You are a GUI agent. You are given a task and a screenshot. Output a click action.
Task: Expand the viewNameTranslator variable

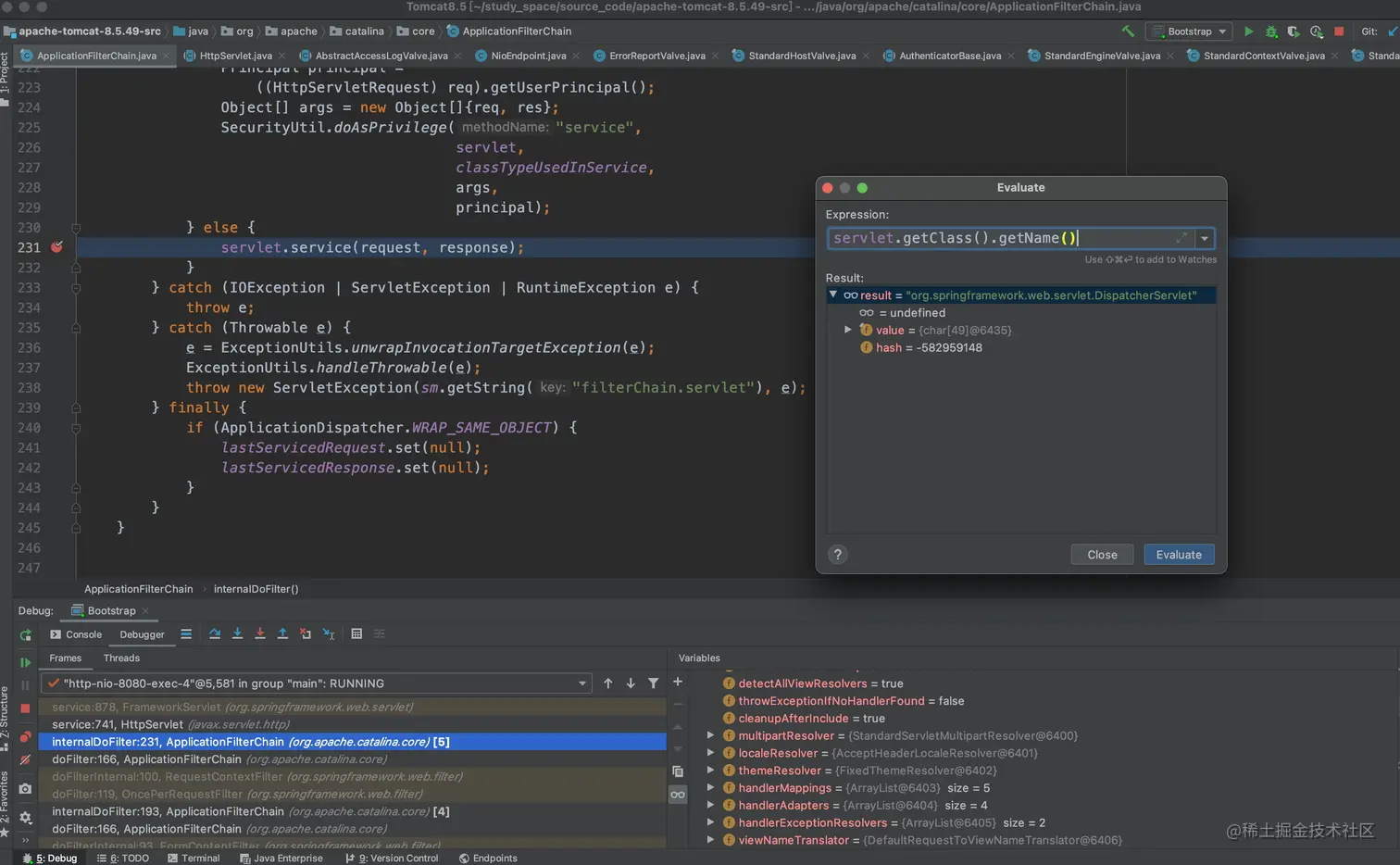pos(711,841)
